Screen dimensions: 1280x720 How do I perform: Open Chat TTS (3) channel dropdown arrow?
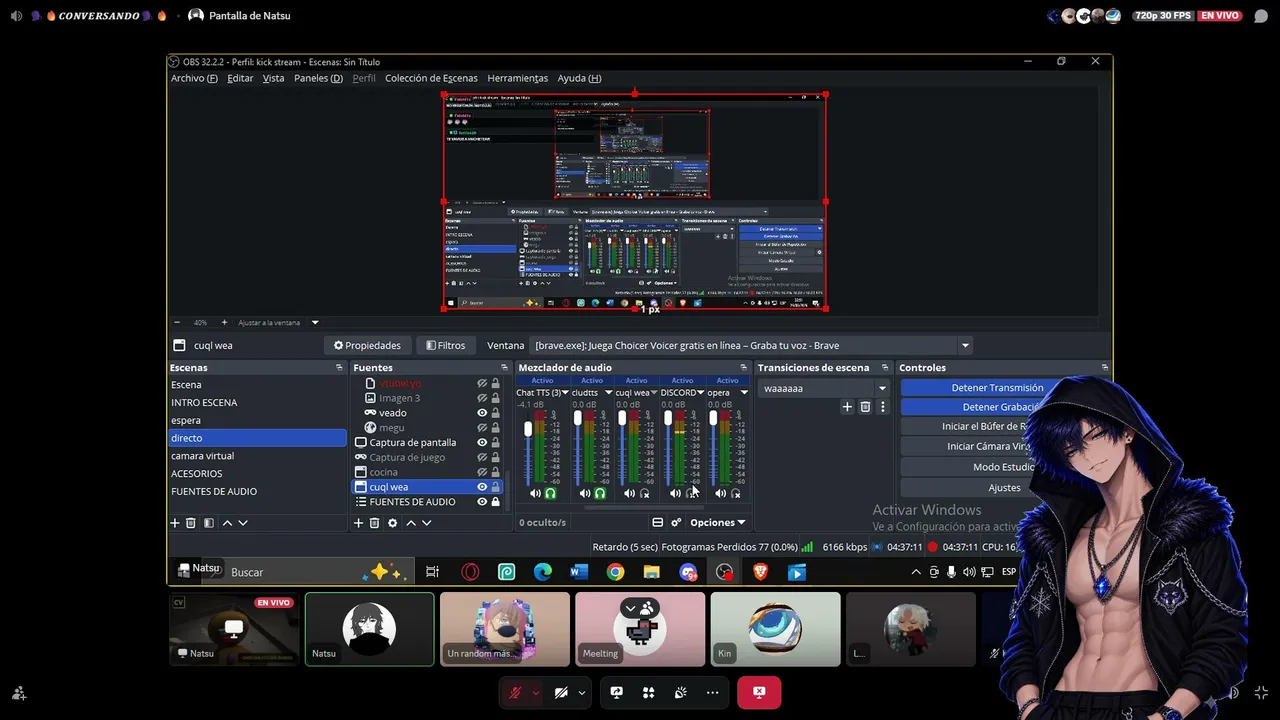[565, 393]
